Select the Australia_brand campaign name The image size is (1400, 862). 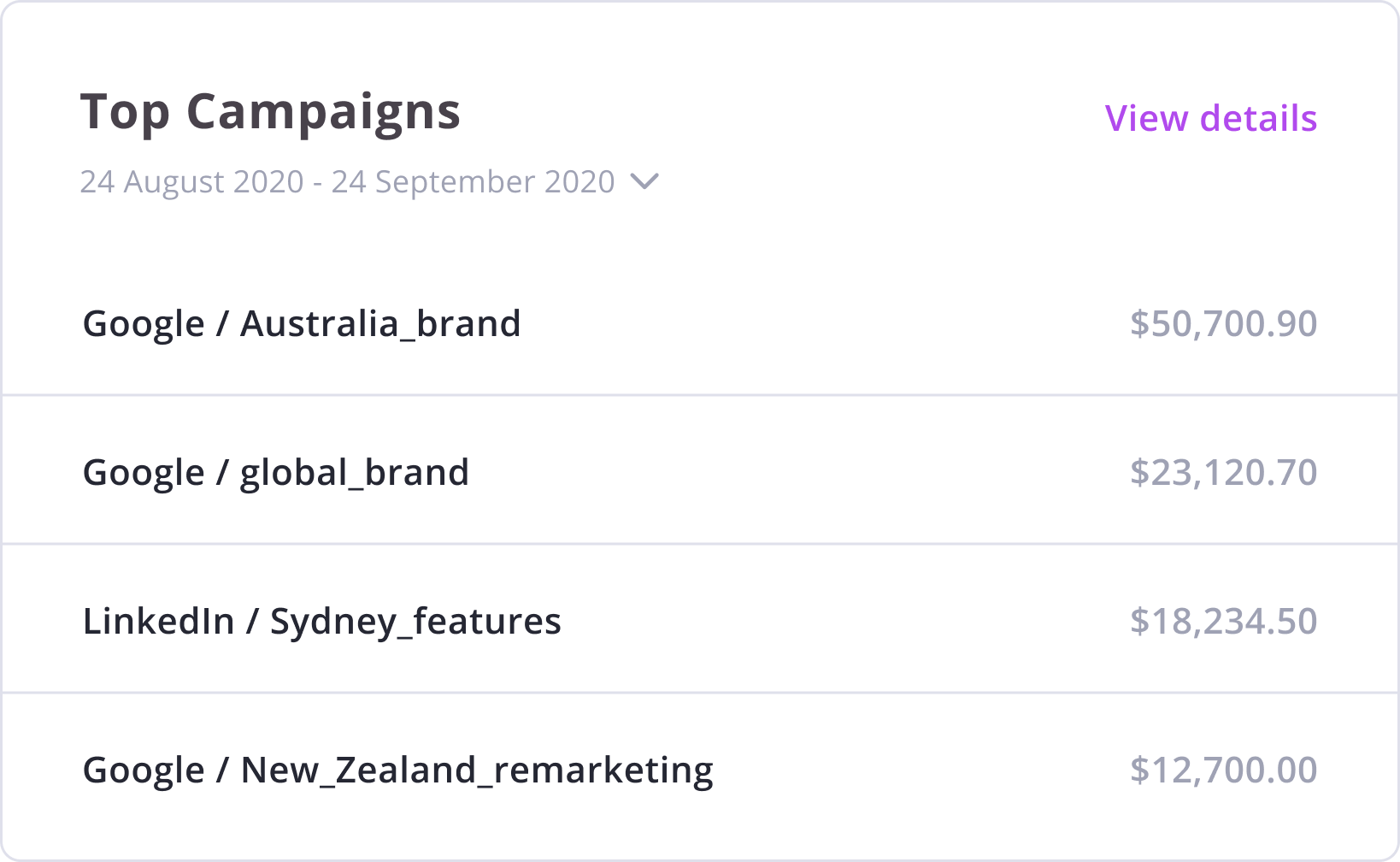tap(380, 324)
